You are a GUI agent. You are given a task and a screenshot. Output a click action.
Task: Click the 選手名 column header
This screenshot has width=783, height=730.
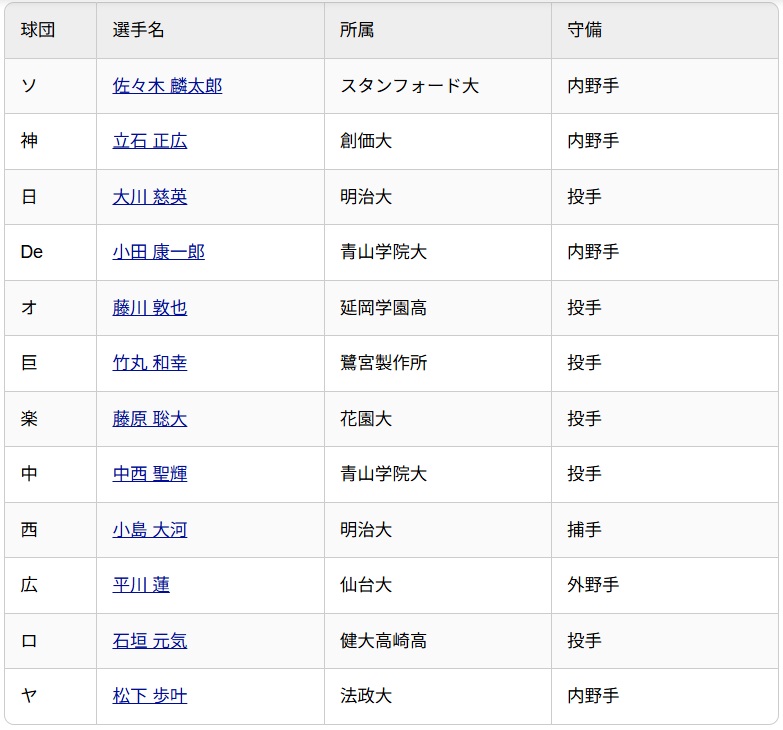[138, 30]
